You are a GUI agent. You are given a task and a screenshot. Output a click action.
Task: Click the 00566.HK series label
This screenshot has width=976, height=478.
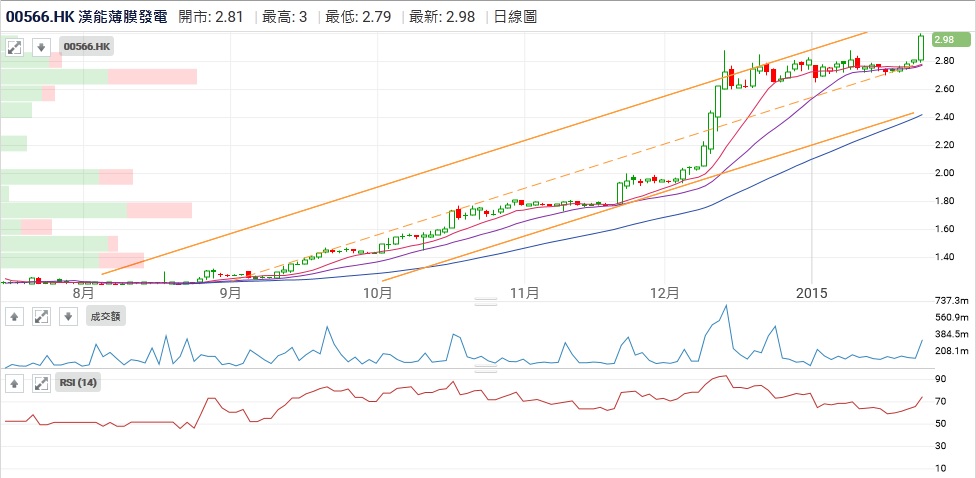click(x=87, y=47)
